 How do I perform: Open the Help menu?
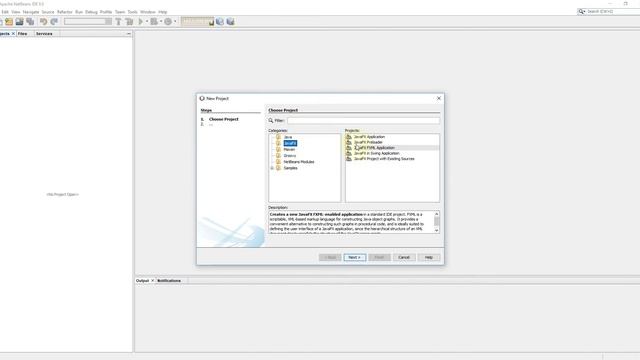[x=162, y=12]
